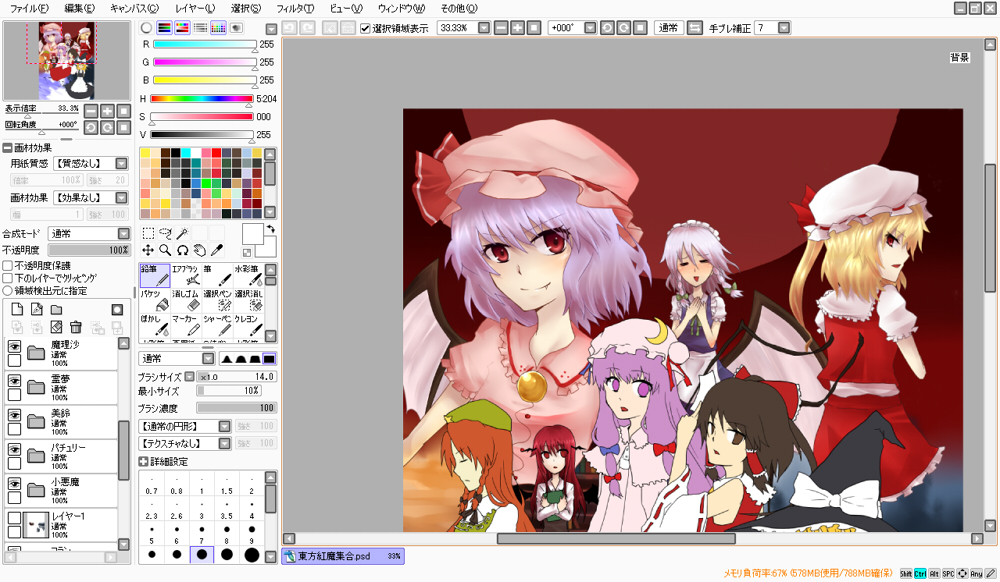The image size is (1000, 582).
Task: Hide the 美鈴 layer folder
Action: 14,415
